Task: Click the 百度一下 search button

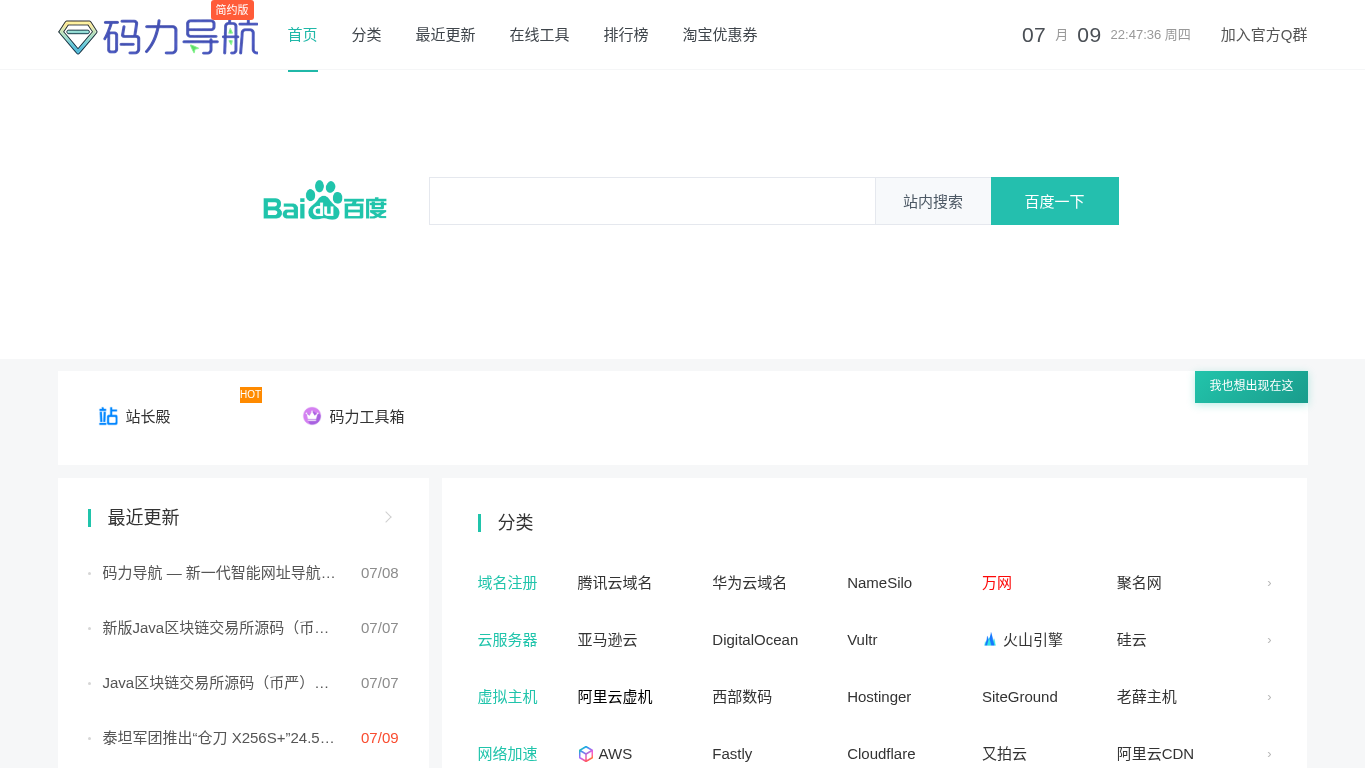Action: pos(1055,201)
